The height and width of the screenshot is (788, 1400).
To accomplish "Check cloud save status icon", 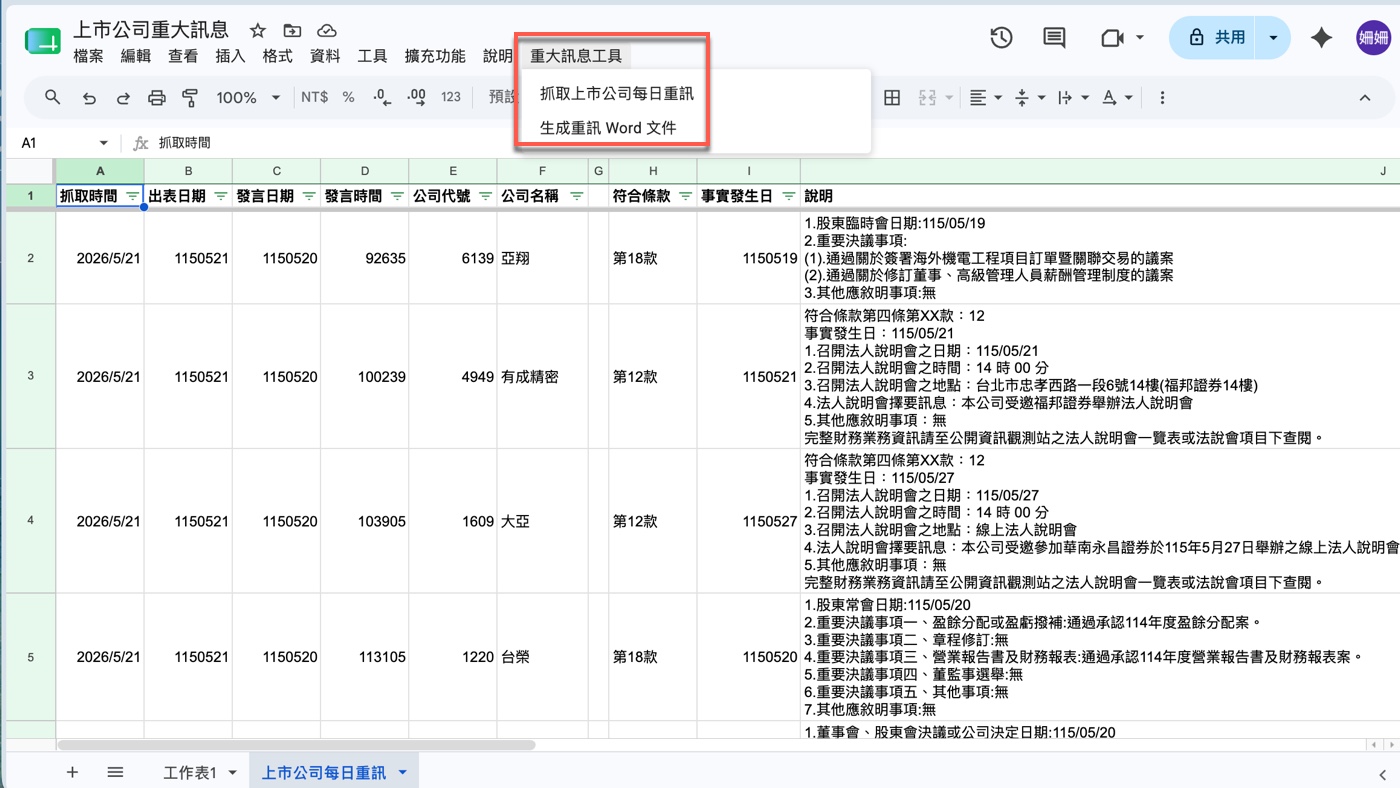I will [326, 31].
